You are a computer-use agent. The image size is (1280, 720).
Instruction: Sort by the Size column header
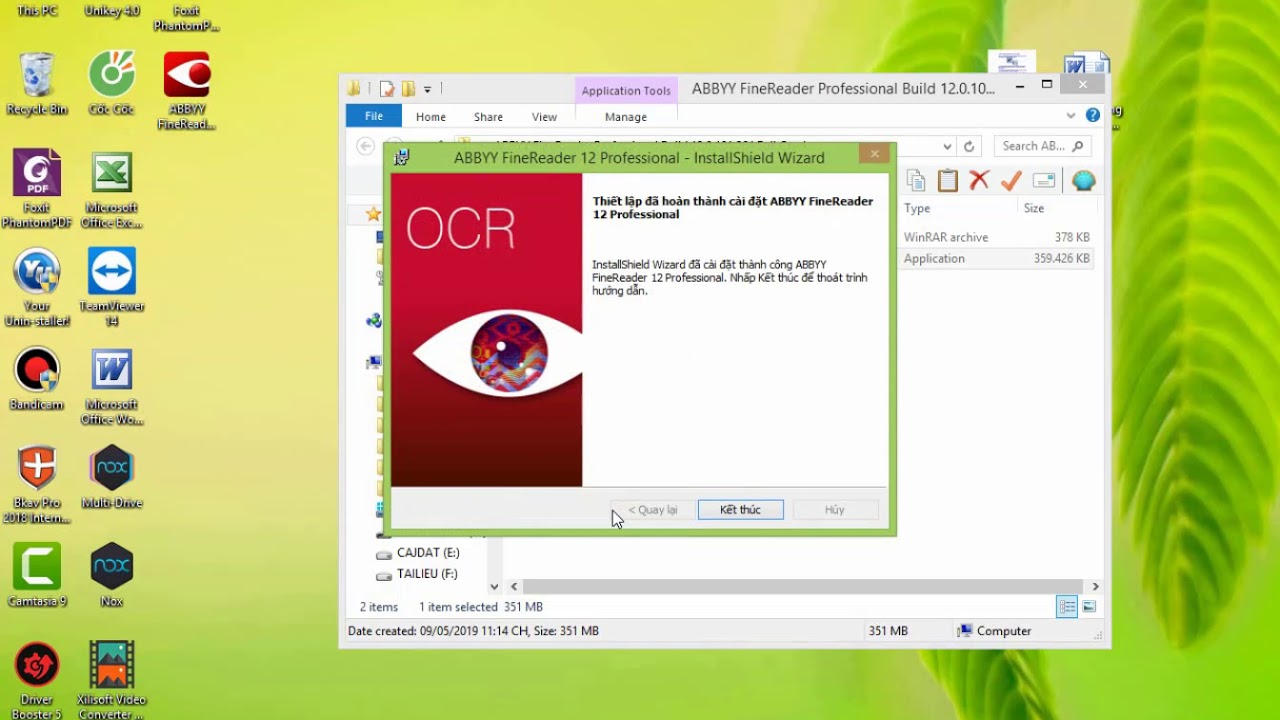coord(1034,208)
